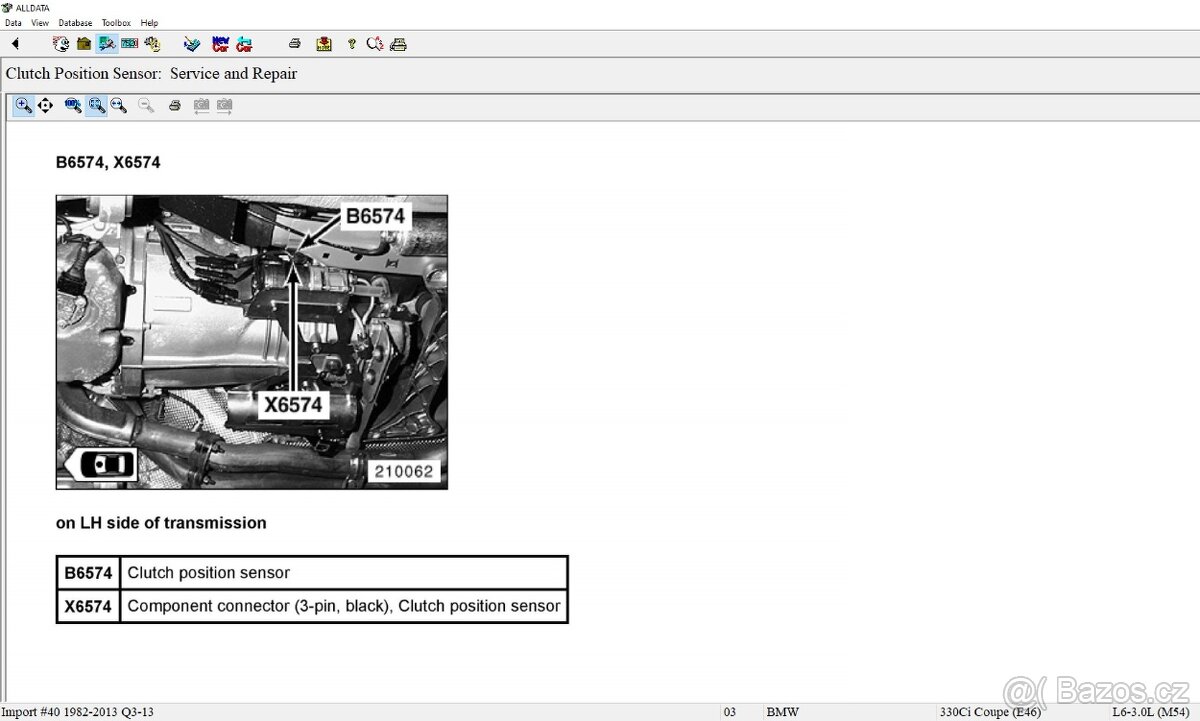The width and height of the screenshot is (1200, 721).
Task: Set image zoom to 100% magnifier
Action: [73, 105]
